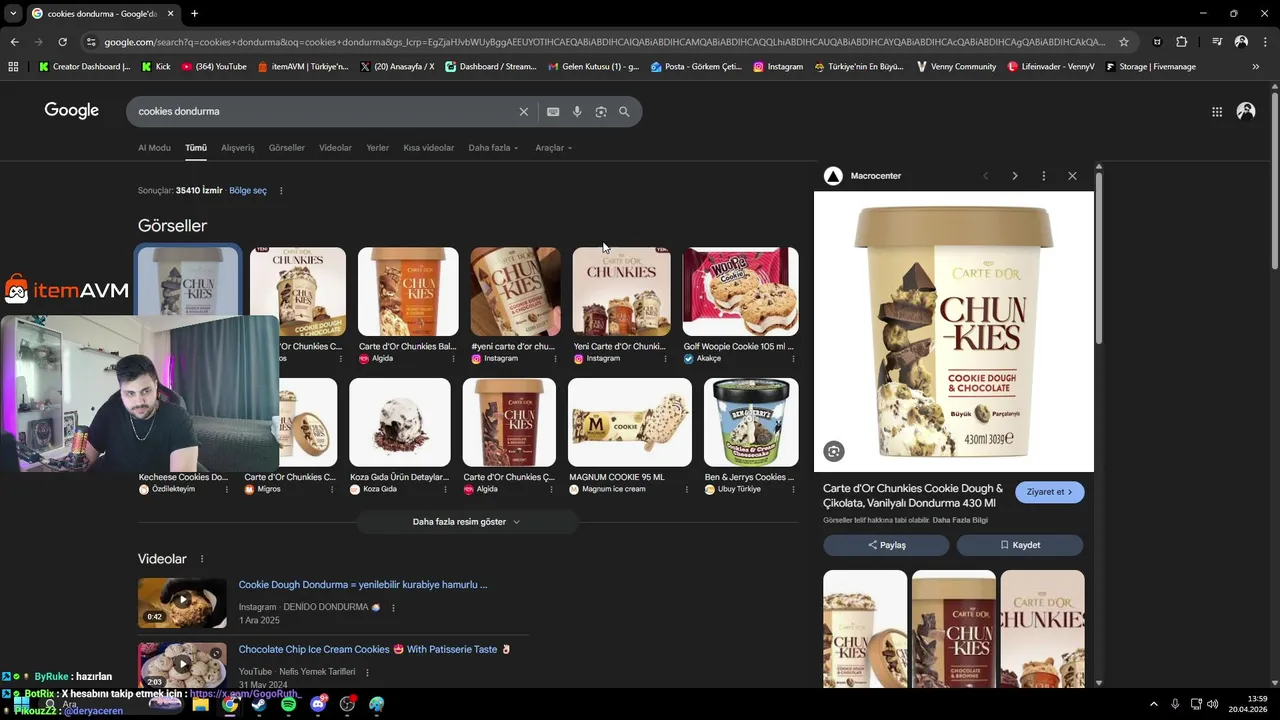This screenshot has height=720, width=1280.
Task: Reload the page with the refresh icon
Action: click(x=62, y=42)
